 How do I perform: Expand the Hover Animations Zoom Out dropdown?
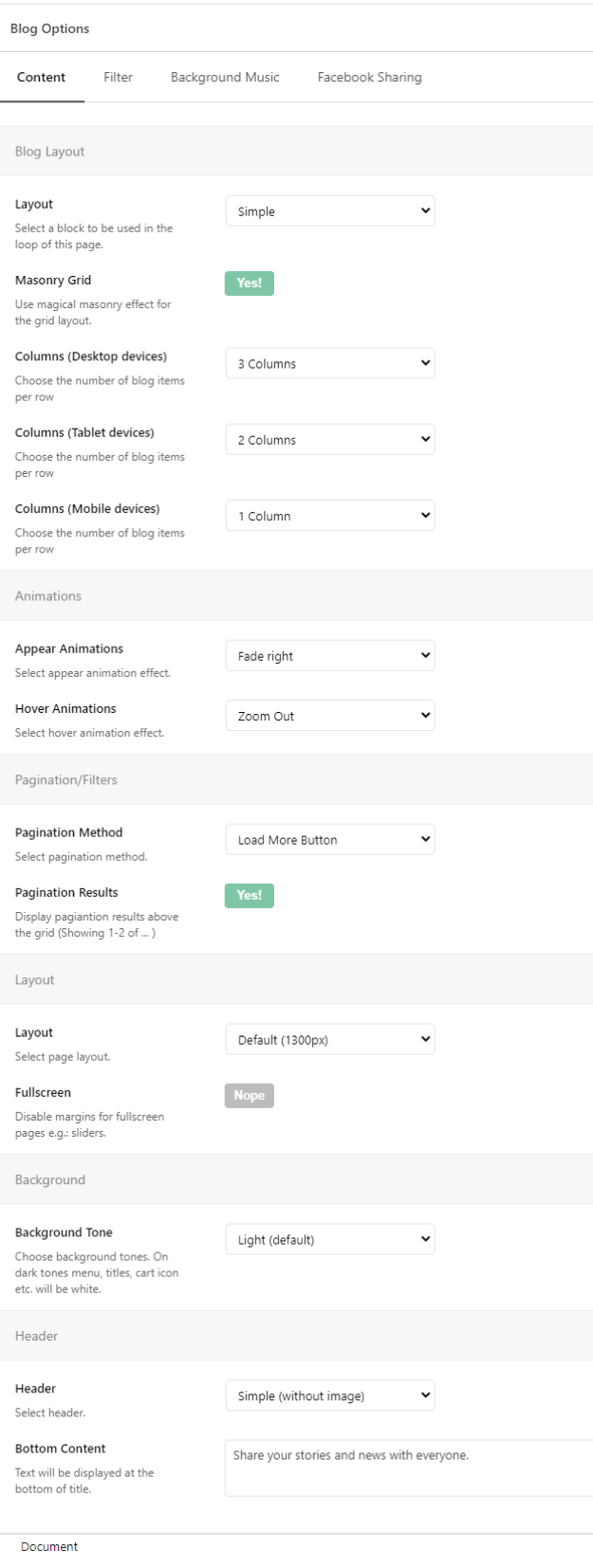pos(330,716)
